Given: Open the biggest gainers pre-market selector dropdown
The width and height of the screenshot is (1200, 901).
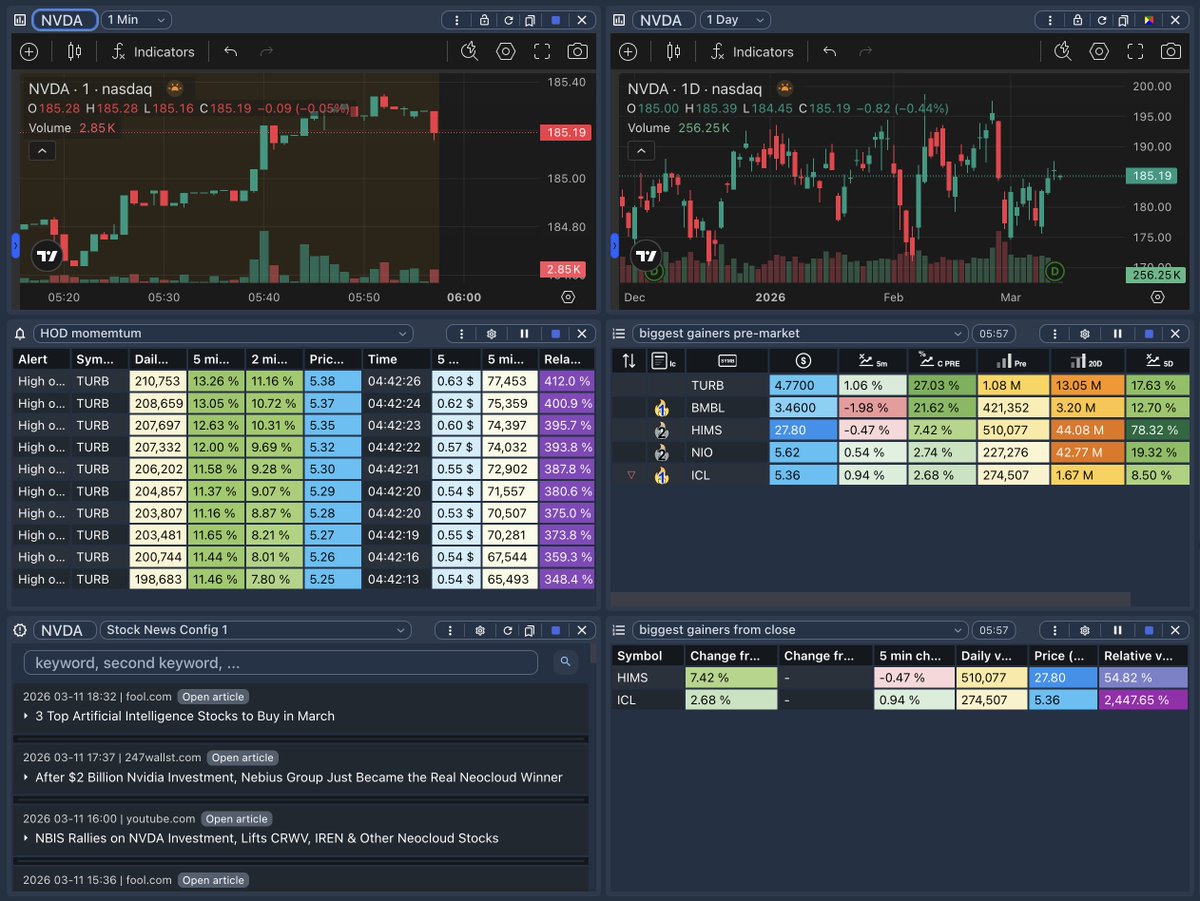Looking at the screenshot, I should pyautogui.click(x=800, y=334).
